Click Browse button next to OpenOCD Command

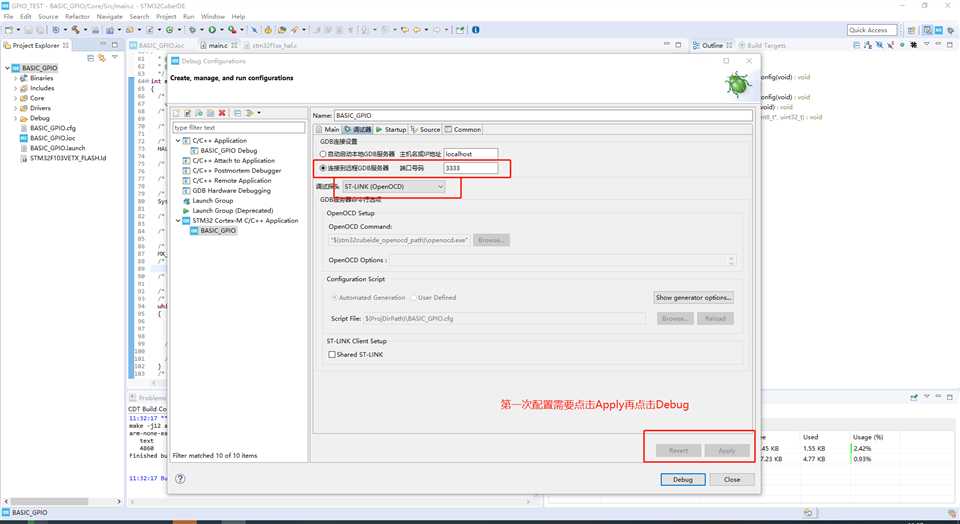(490, 240)
